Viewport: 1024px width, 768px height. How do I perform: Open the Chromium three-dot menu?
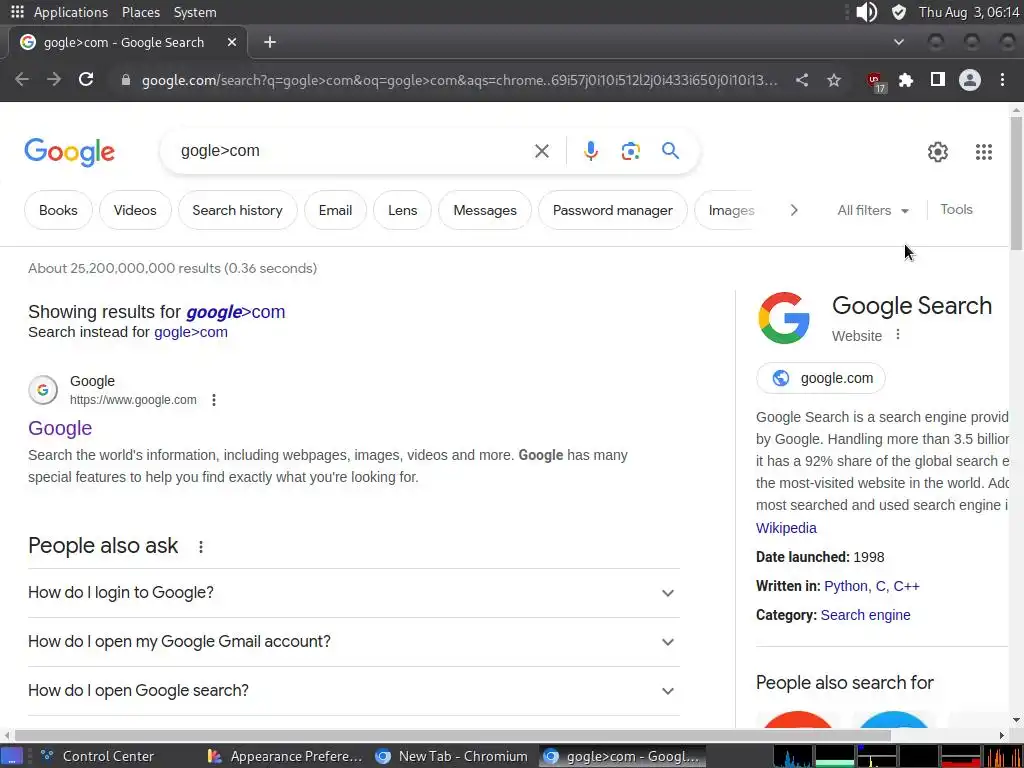pyautogui.click(x=1002, y=80)
